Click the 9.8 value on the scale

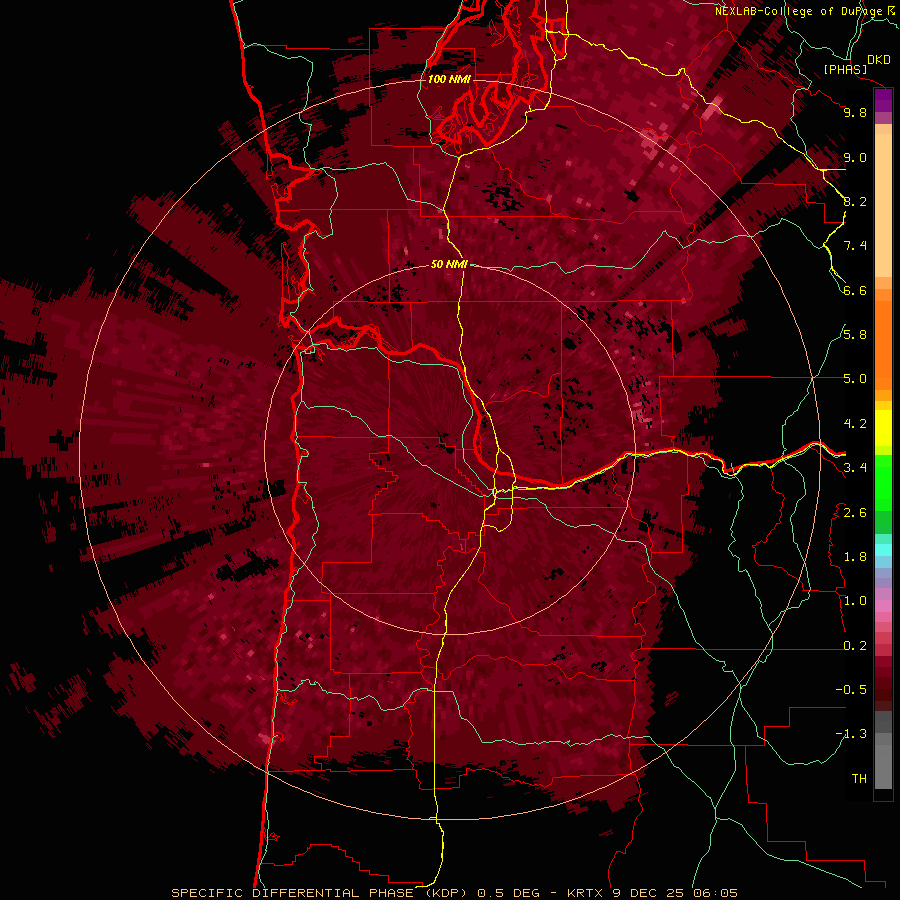[855, 112]
